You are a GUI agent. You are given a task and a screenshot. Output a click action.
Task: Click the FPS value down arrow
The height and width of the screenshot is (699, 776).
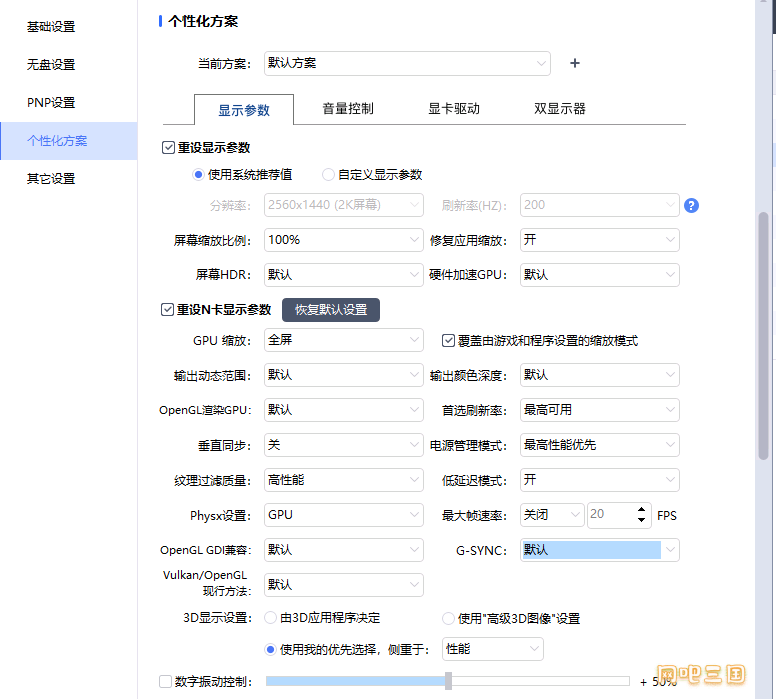(641, 520)
